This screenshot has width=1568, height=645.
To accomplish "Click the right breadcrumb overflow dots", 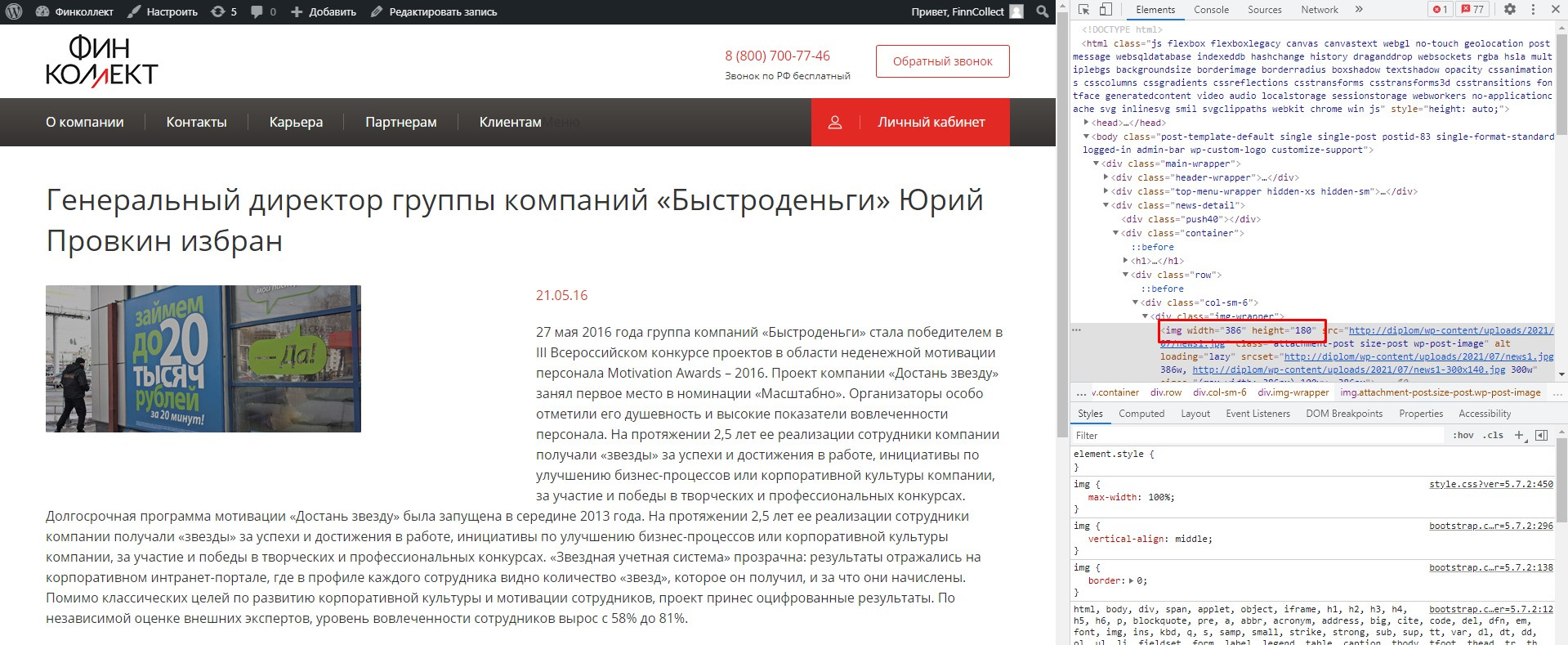I will coord(1556,392).
